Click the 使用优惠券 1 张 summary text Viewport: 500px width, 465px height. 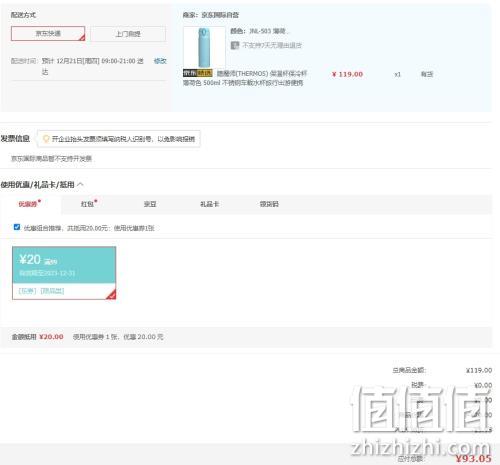(x=118, y=337)
